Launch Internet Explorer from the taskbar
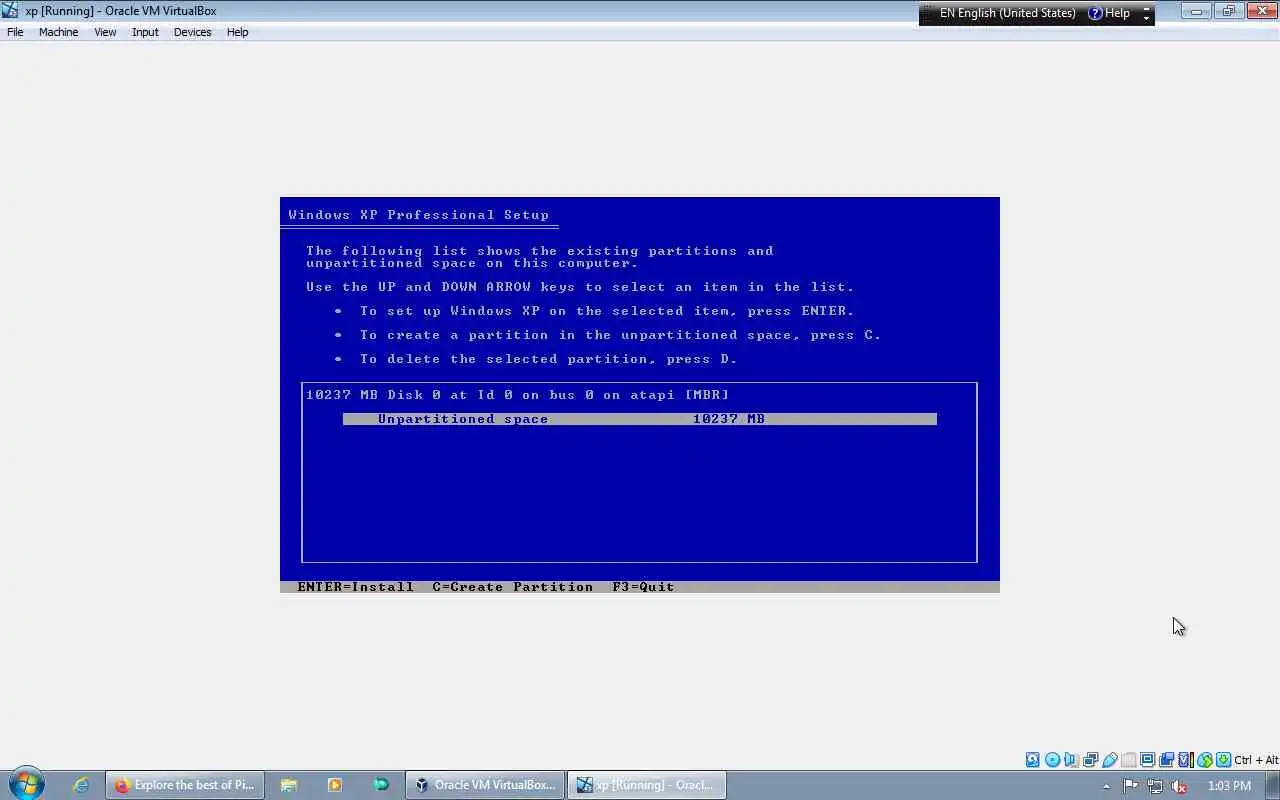Screen dimensions: 1280x800 click(x=81, y=785)
